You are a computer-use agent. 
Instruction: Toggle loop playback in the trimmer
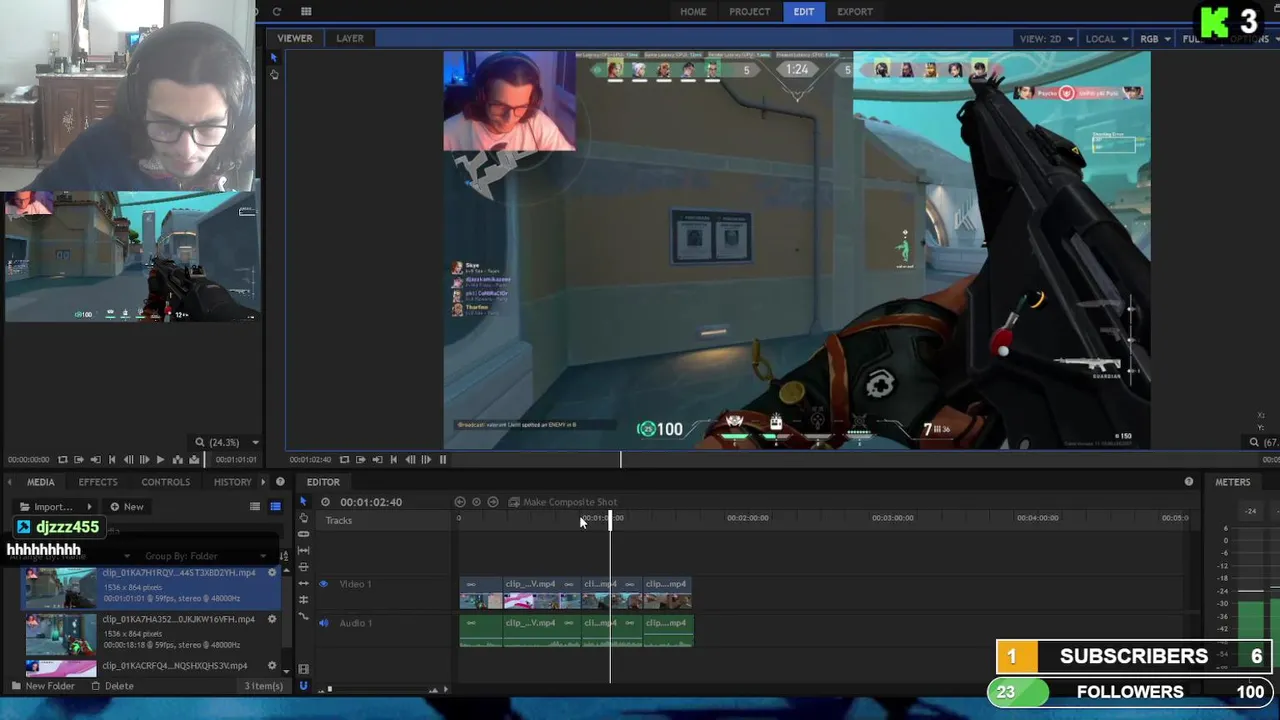(63, 460)
